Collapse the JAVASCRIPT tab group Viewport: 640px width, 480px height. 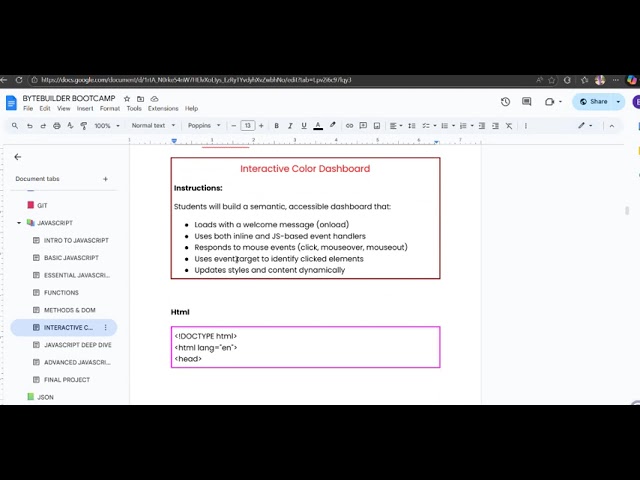tap(19, 223)
